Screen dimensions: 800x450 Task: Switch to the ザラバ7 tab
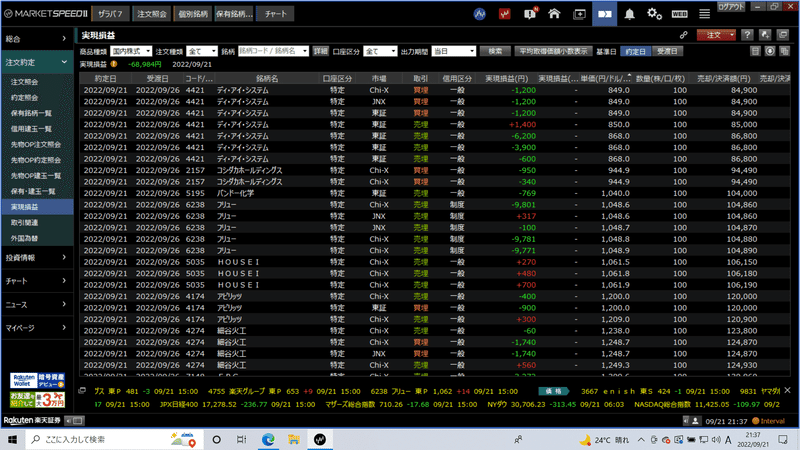(x=110, y=14)
